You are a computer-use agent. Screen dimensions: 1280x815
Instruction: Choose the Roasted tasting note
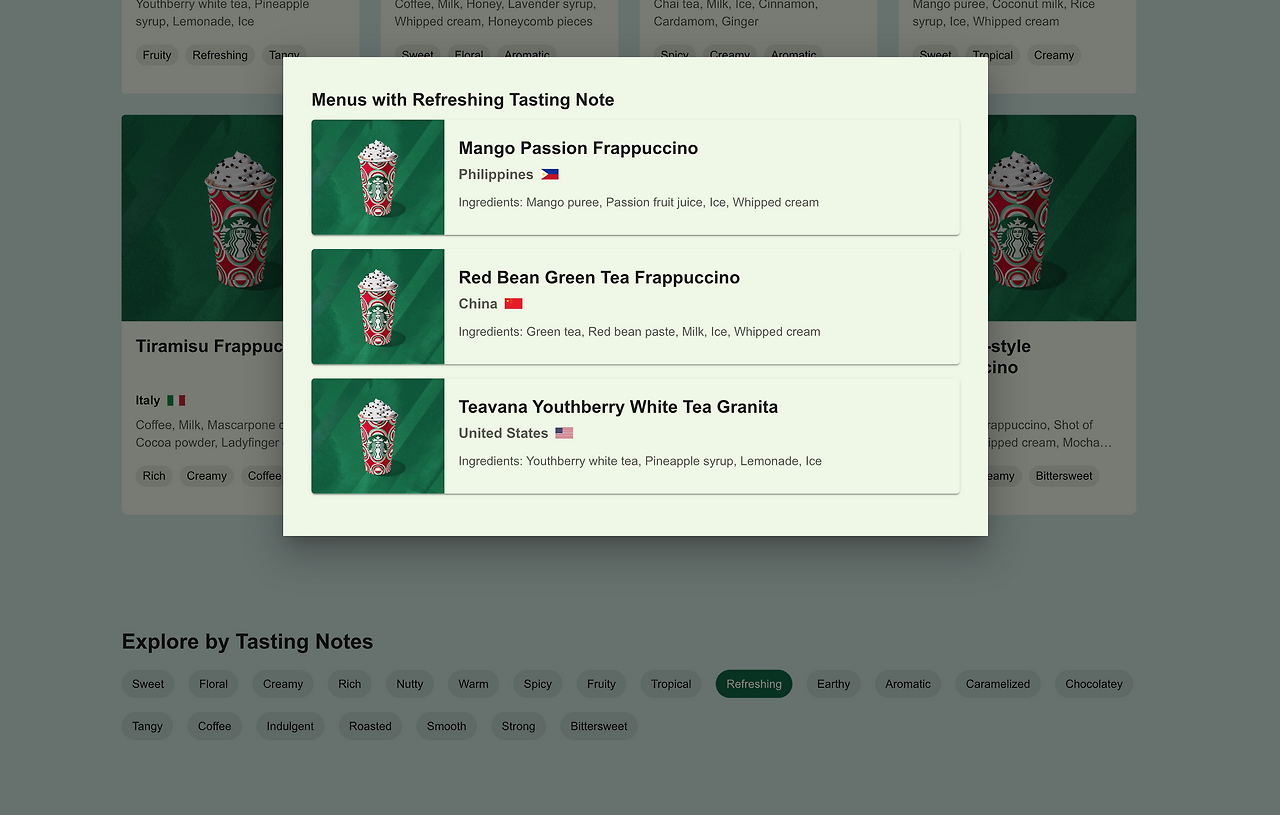click(370, 726)
